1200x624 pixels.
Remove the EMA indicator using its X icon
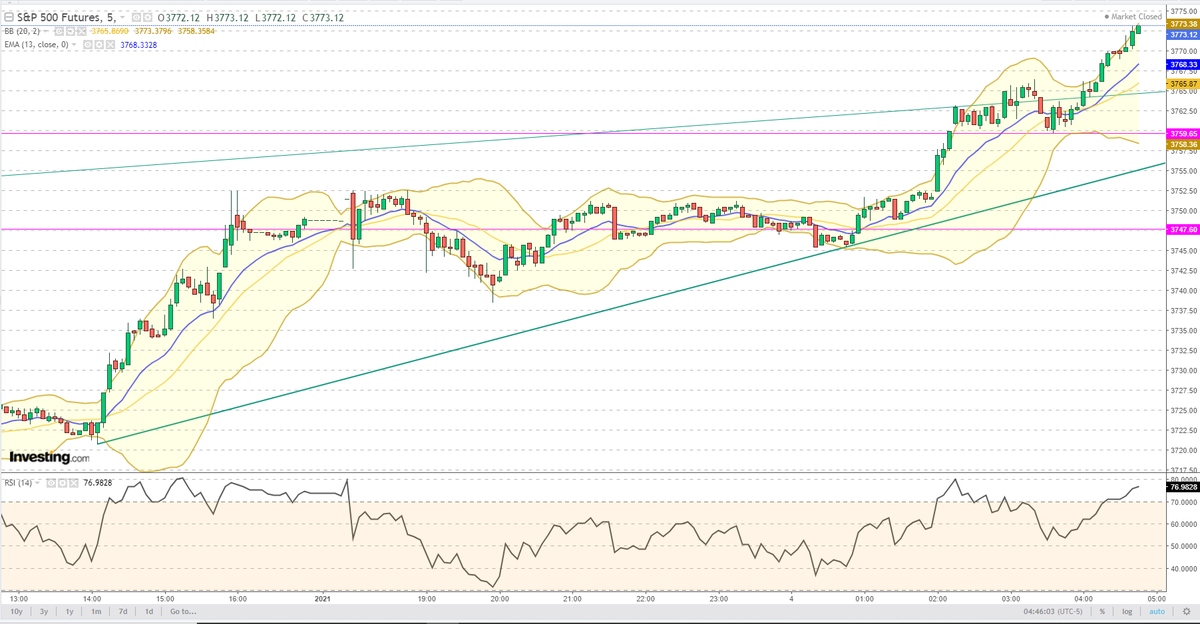(110, 45)
